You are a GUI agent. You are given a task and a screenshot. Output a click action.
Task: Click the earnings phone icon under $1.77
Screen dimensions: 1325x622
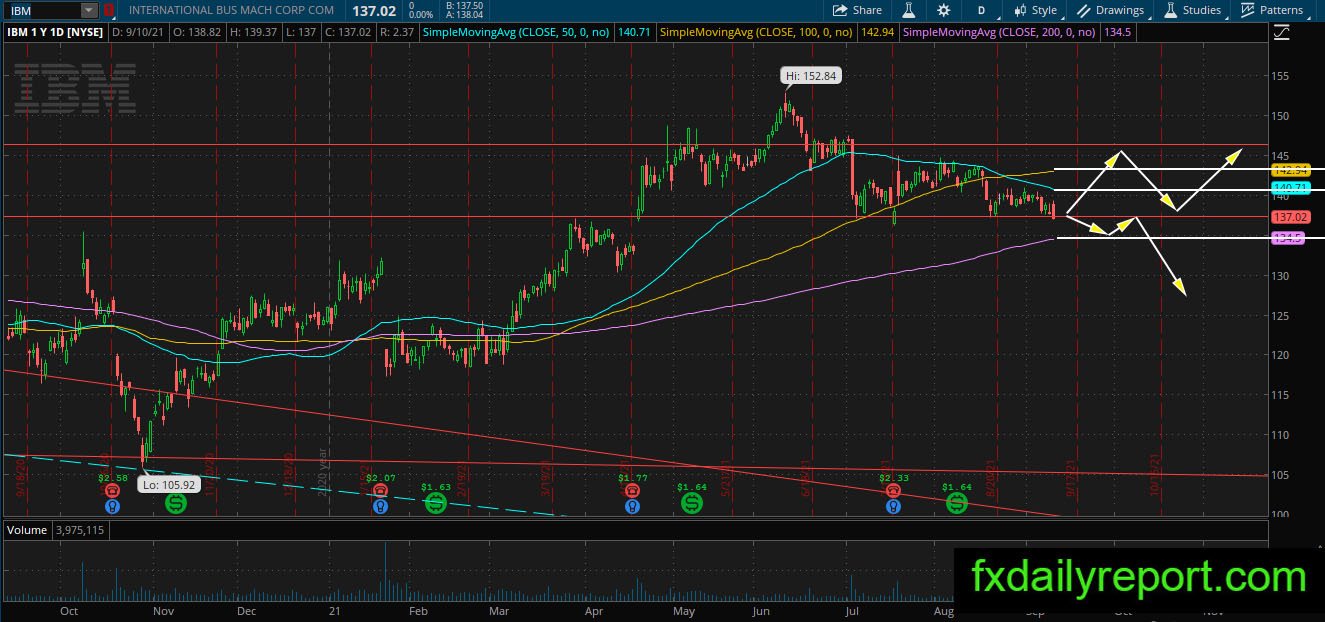(x=631, y=492)
